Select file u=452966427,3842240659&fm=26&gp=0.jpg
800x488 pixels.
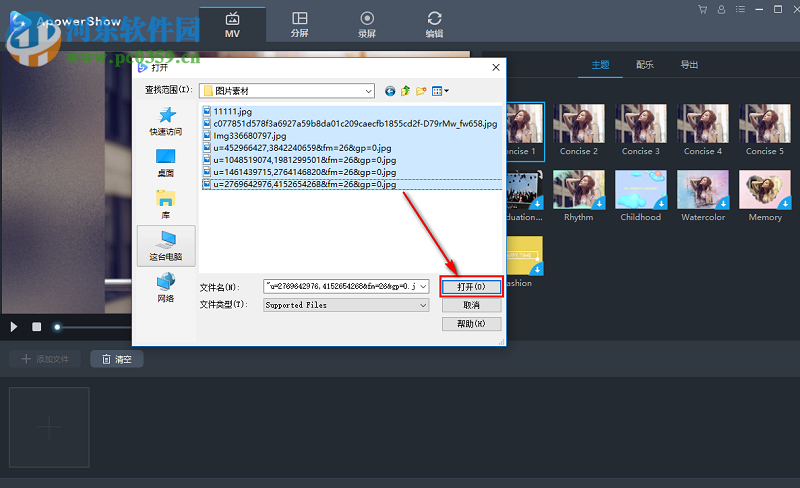[297, 148]
